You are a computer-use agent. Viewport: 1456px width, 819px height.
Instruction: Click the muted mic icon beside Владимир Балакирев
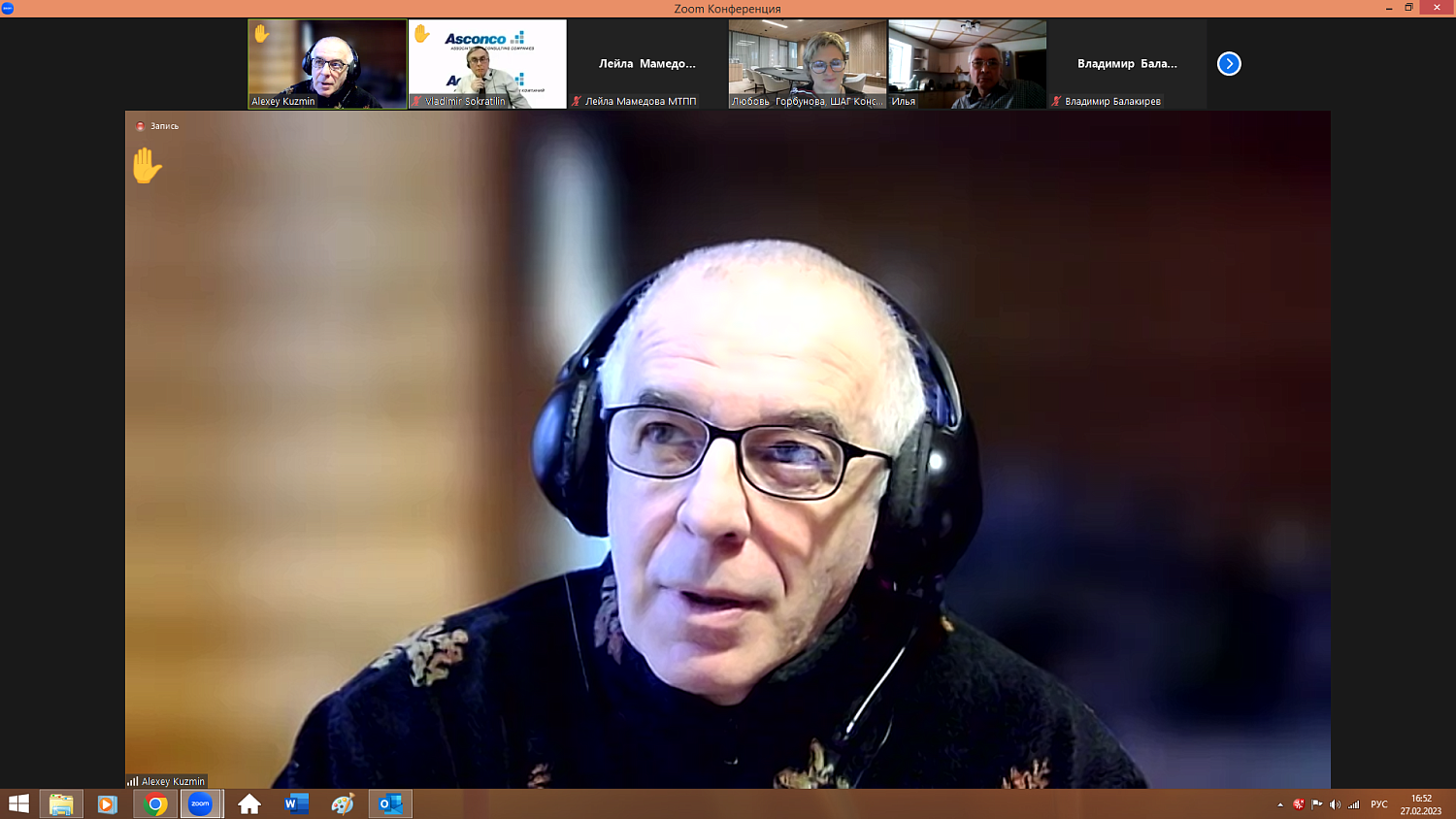(x=1056, y=101)
